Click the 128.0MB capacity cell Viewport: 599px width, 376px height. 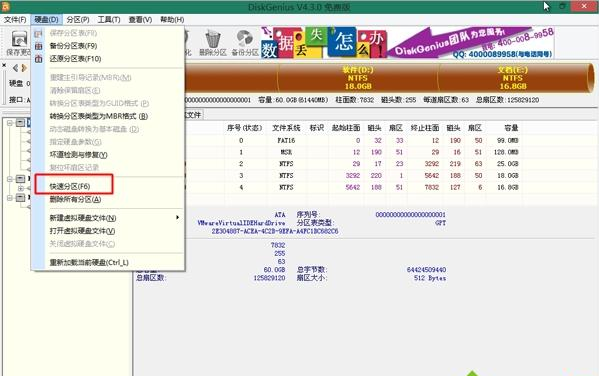pyautogui.click(x=506, y=152)
